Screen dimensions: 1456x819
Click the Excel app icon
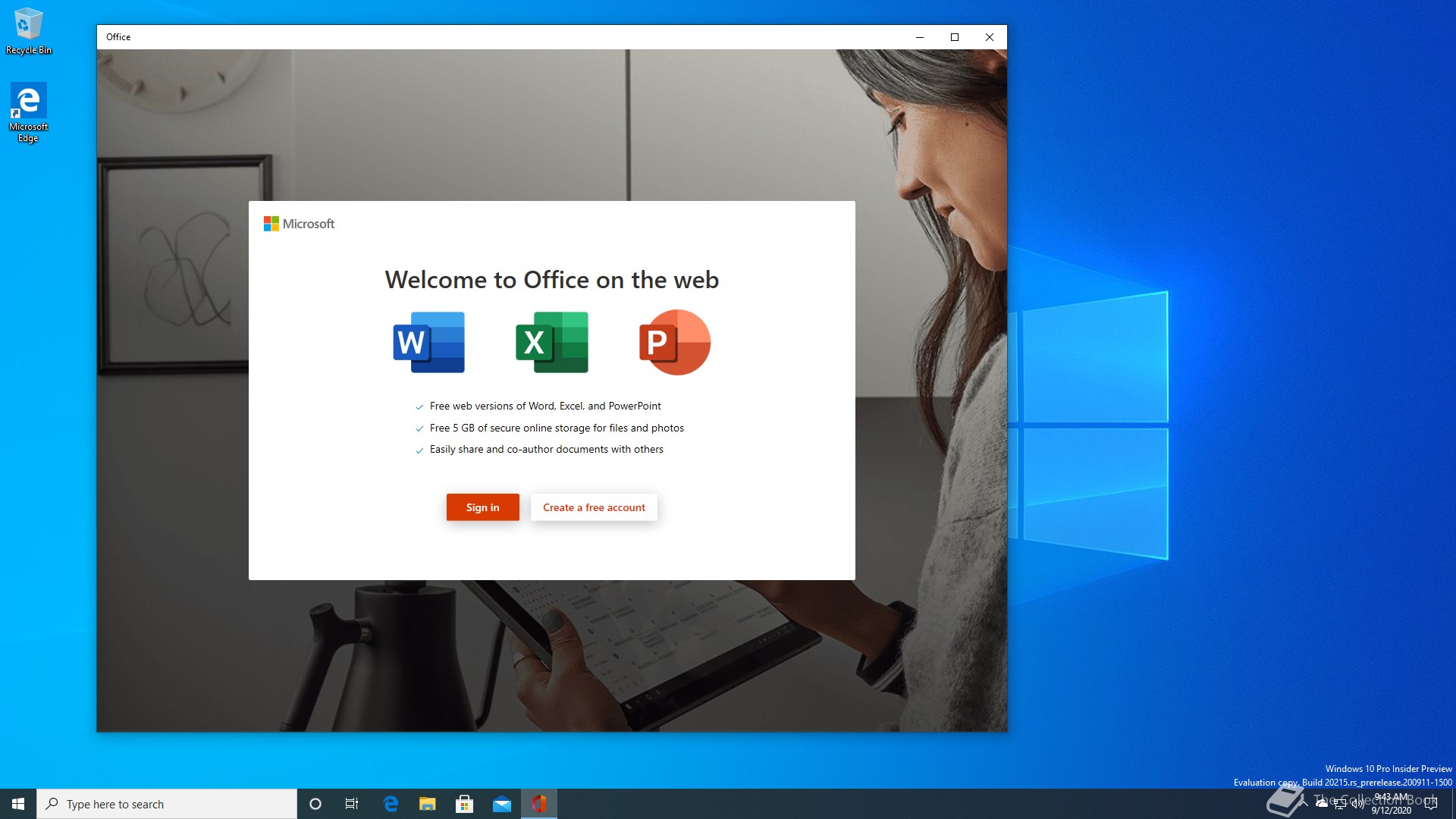click(x=552, y=342)
